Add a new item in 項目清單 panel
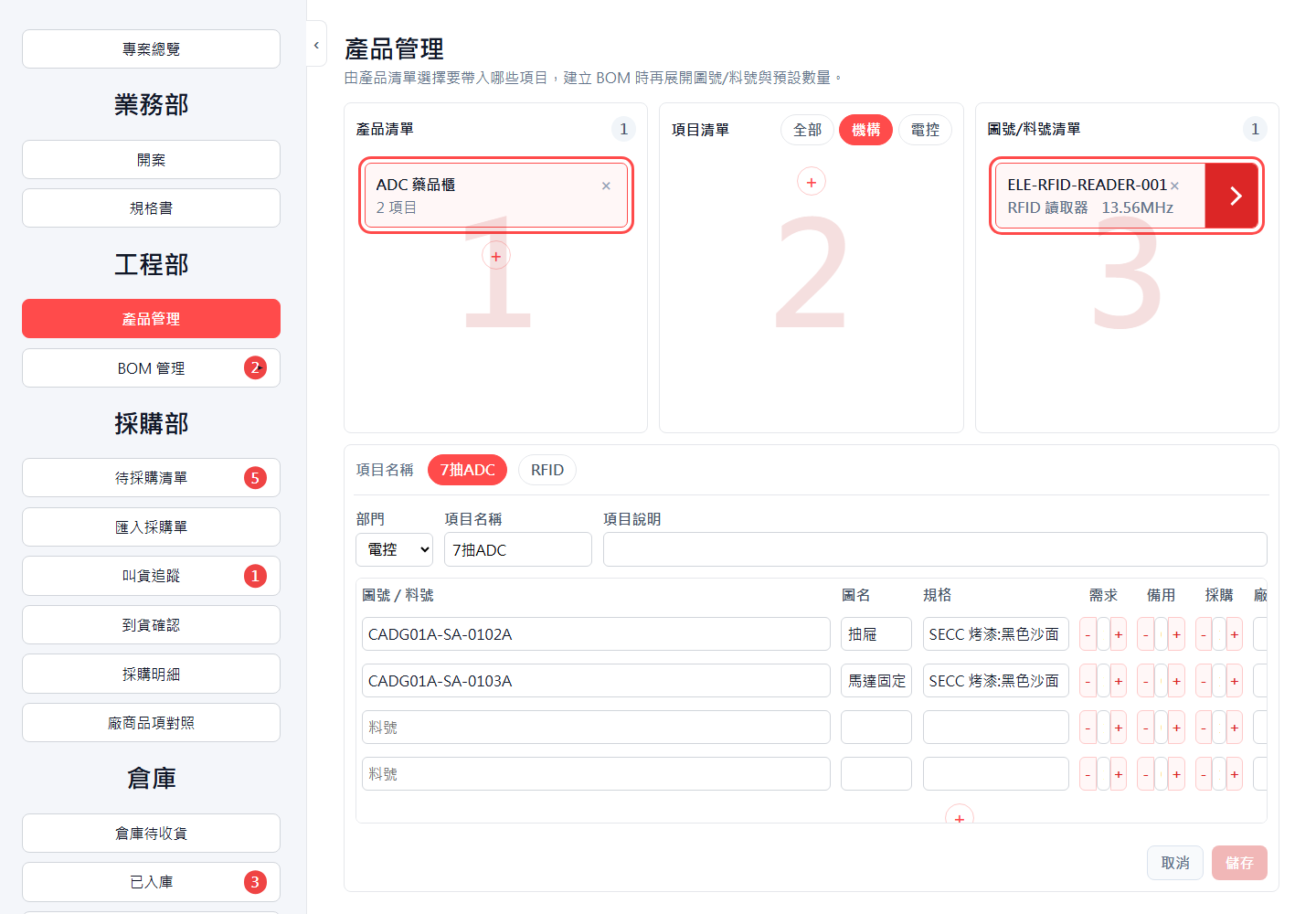The height and width of the screenshot is (914, 1316). [x=812, y=182]
